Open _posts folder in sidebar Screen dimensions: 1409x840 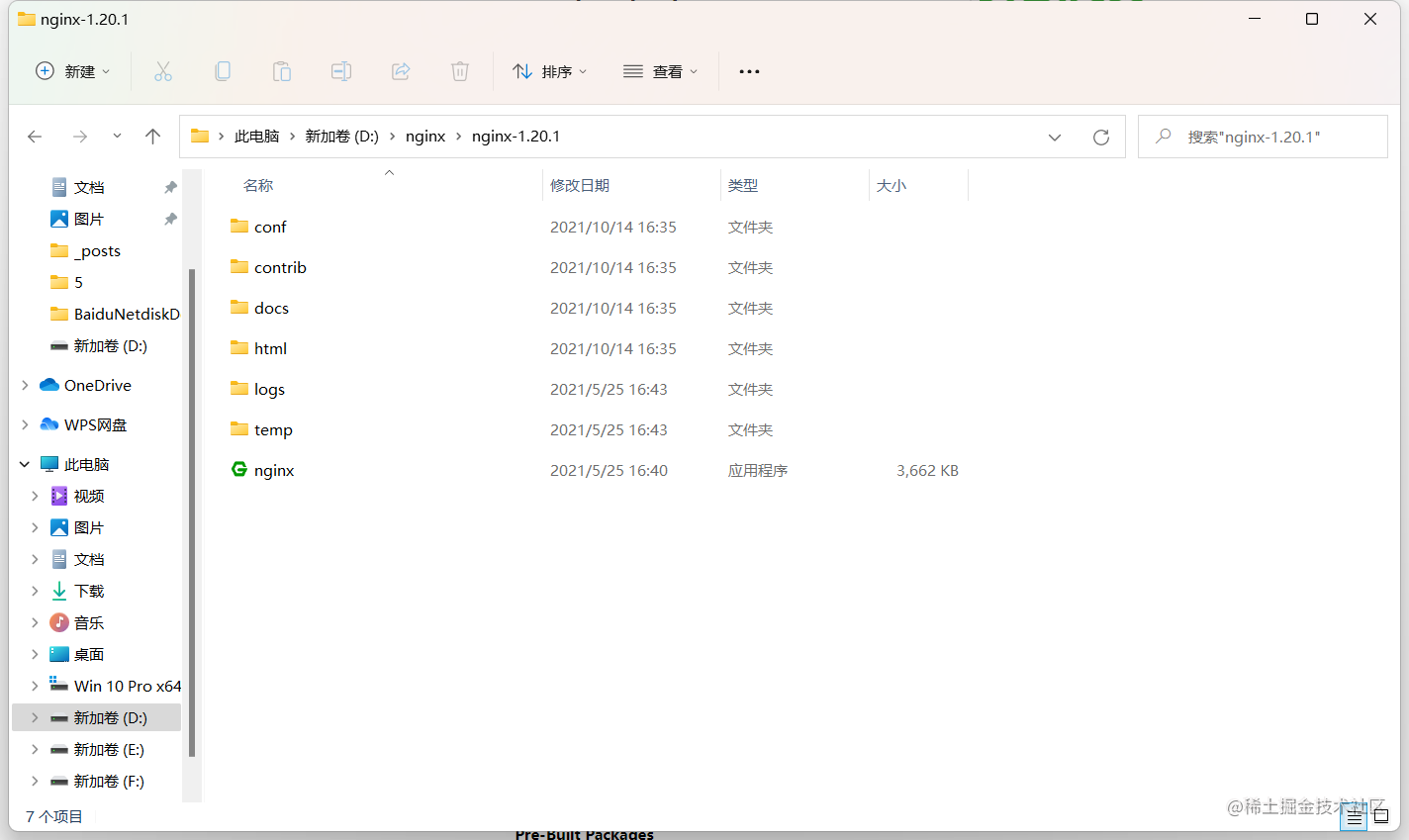click(97, 250)
